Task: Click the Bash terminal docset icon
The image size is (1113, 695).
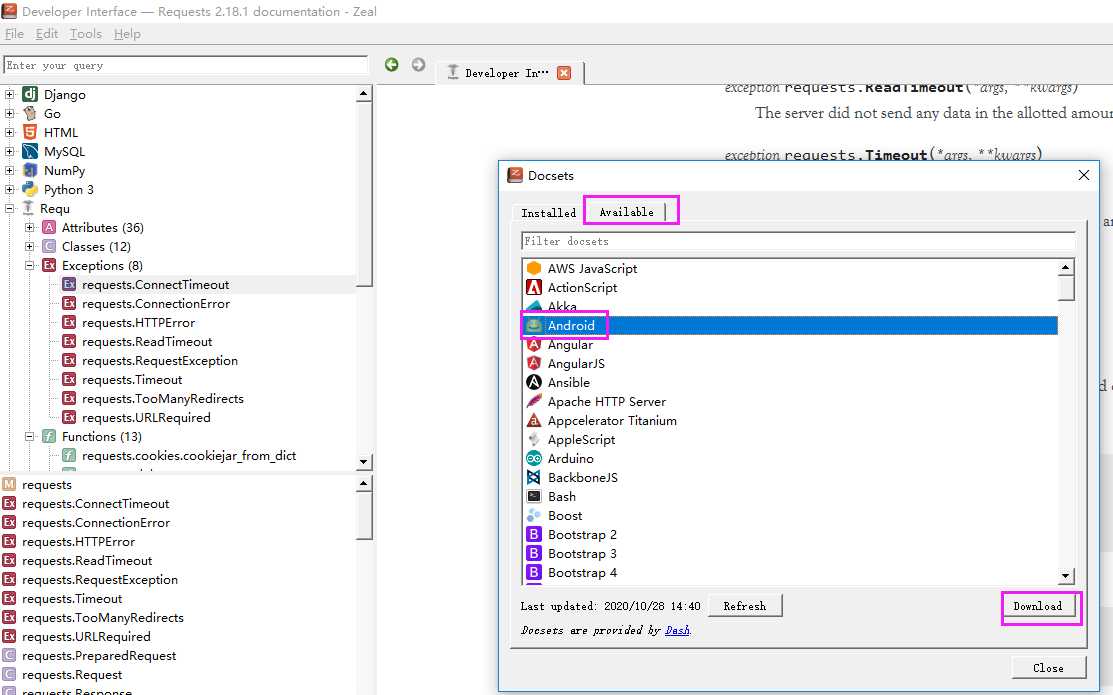Action: (x=534, y=497)
